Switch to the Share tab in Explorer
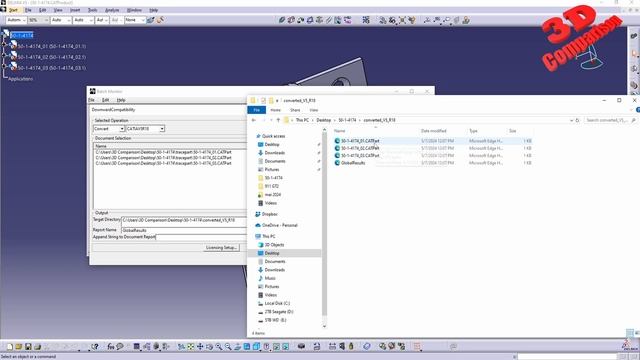 tap(295, 110)
